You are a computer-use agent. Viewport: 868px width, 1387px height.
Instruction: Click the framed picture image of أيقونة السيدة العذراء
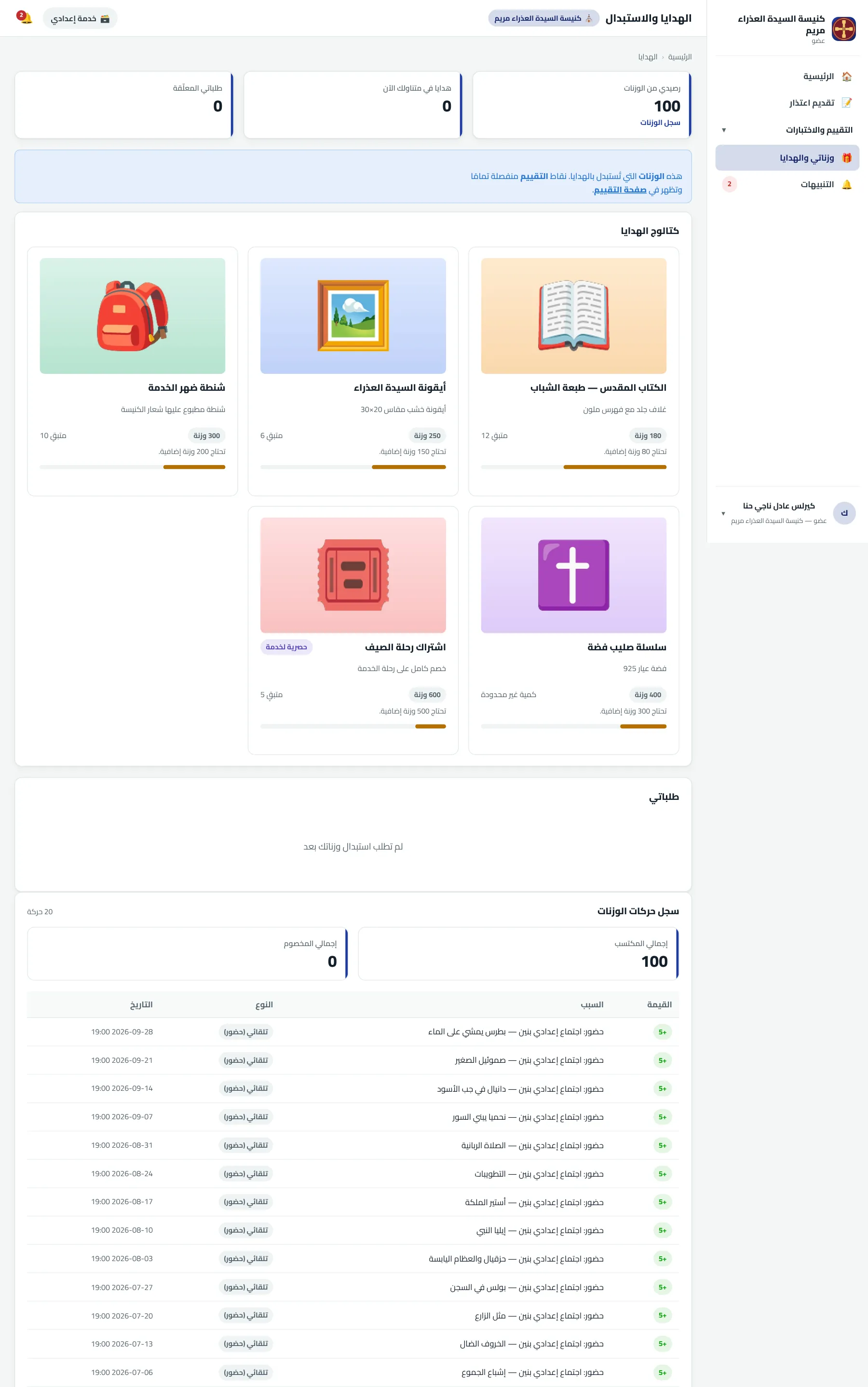coord(353,316)
